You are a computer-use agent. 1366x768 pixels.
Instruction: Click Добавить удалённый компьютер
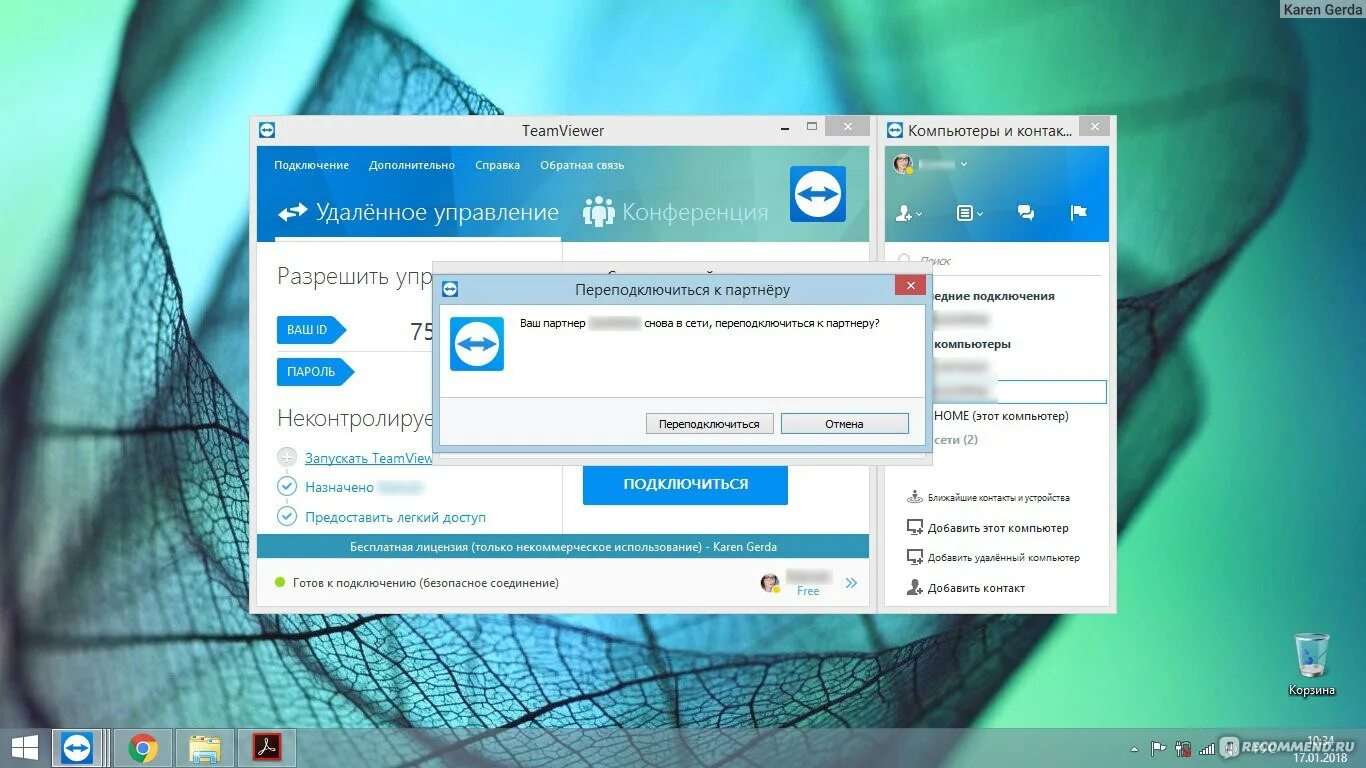pos(1004,558)
